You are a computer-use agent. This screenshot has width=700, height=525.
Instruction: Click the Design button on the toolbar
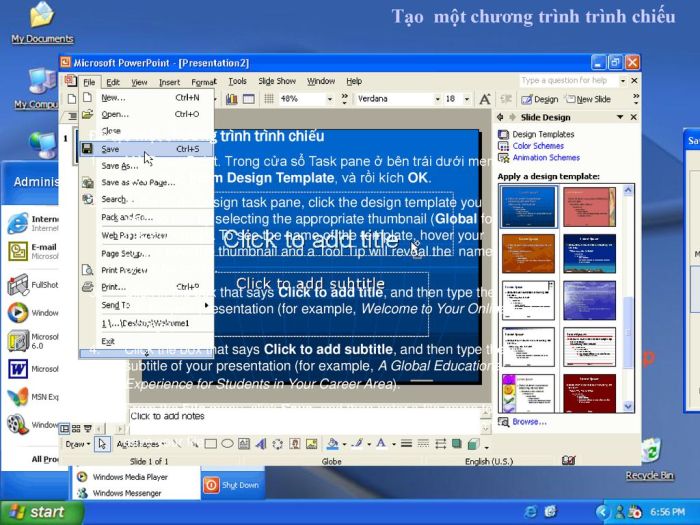coord(540,99)
